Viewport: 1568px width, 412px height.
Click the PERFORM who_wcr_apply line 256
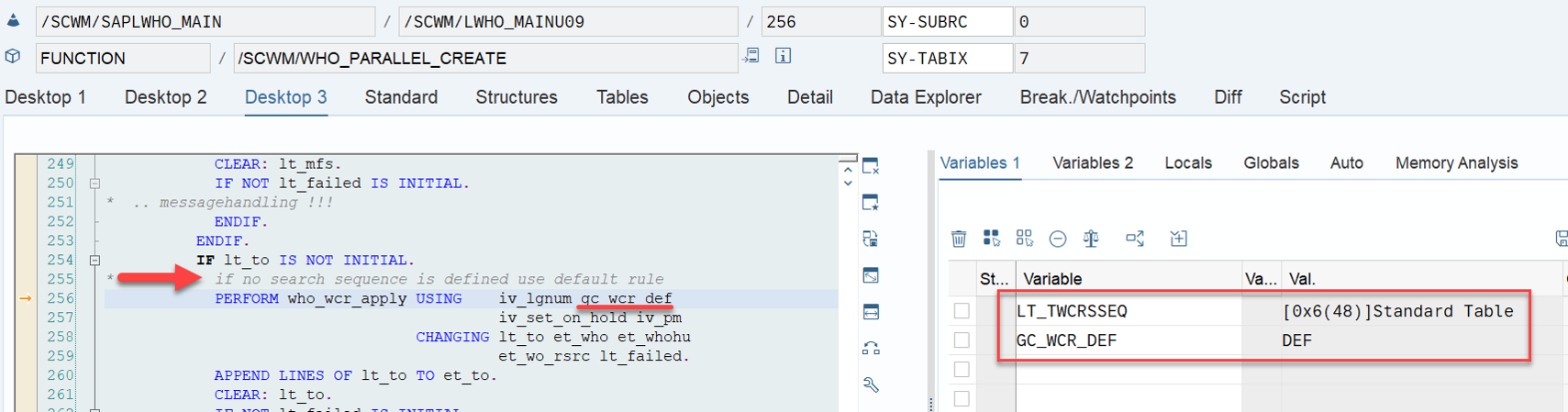[471, 298]
